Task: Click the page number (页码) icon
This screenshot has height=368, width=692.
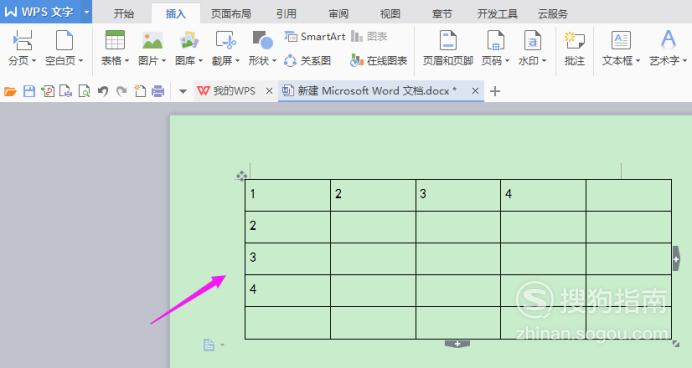Action: pyautogui.click(x=495, y=41)
